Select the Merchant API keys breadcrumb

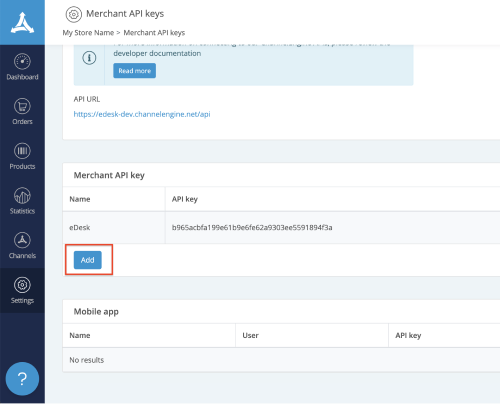154,33
